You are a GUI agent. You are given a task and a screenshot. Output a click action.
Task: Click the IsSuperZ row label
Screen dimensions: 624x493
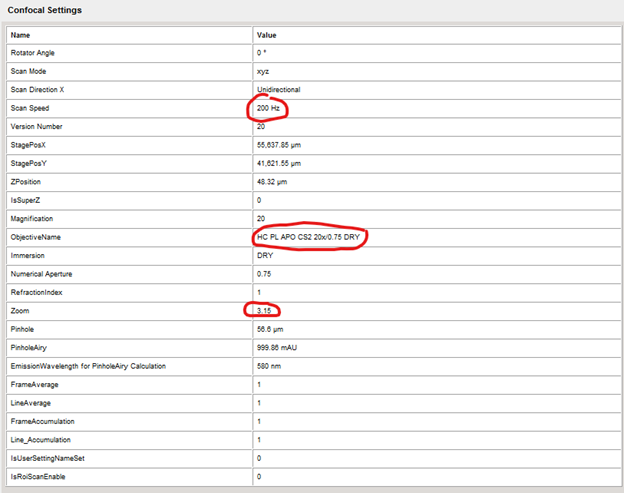pyautogui.click(x=27, y=200)
